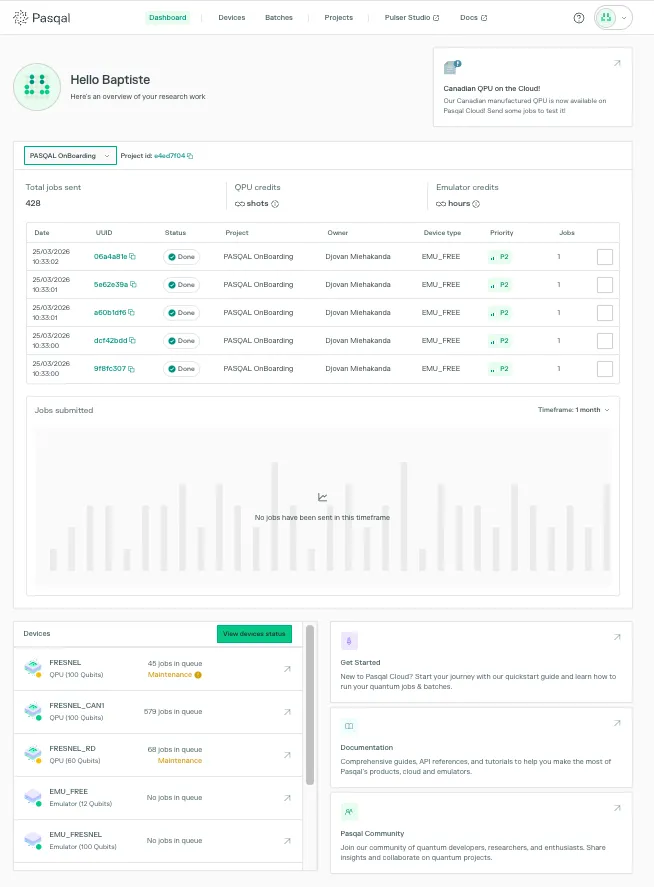This screenshot has height=887, width=654.
Task: Tick checkbox for batch 06a4a81e
Action: click(x=605, y=257)
